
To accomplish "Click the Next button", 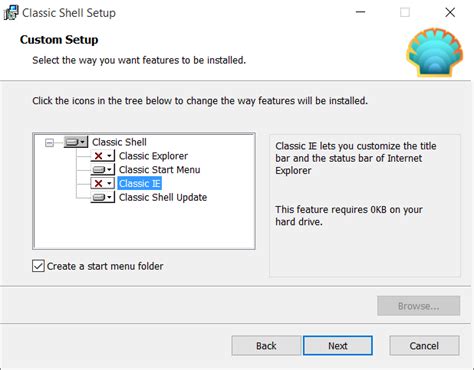I will point(338,346).
